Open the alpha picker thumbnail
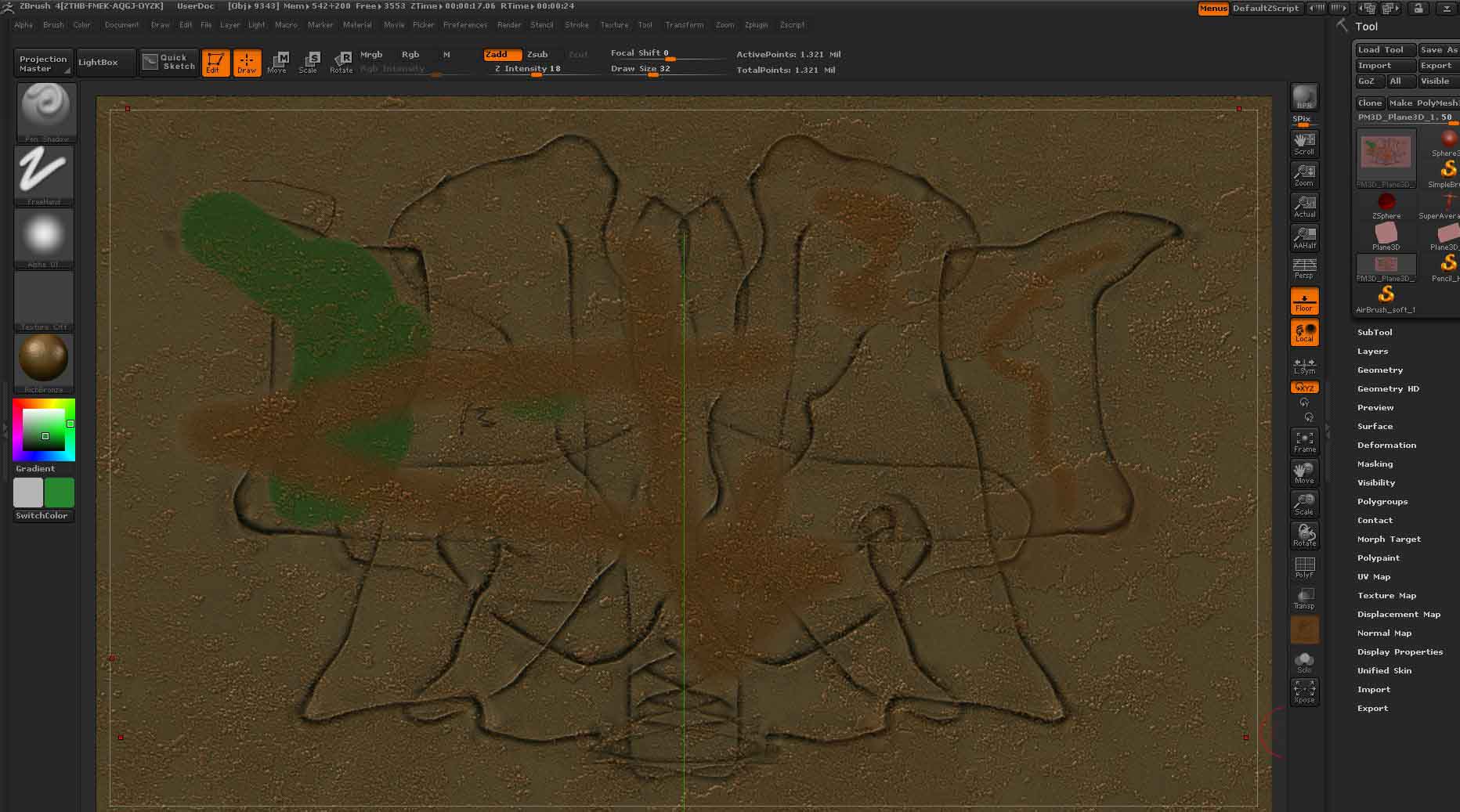This screenshot has width=1460, height=812. click(44, 238)
